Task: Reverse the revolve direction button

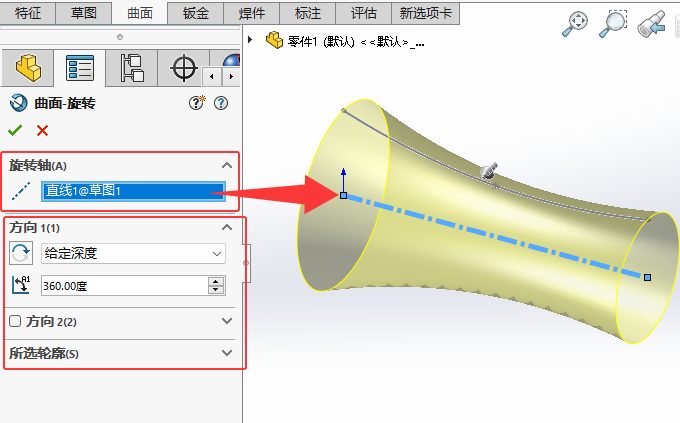Action: 21,253
